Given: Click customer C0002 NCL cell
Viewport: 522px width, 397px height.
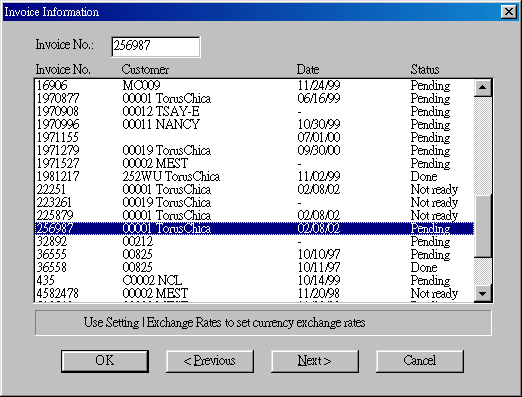Looking at the screenshot, I should [x=152, y=280].
